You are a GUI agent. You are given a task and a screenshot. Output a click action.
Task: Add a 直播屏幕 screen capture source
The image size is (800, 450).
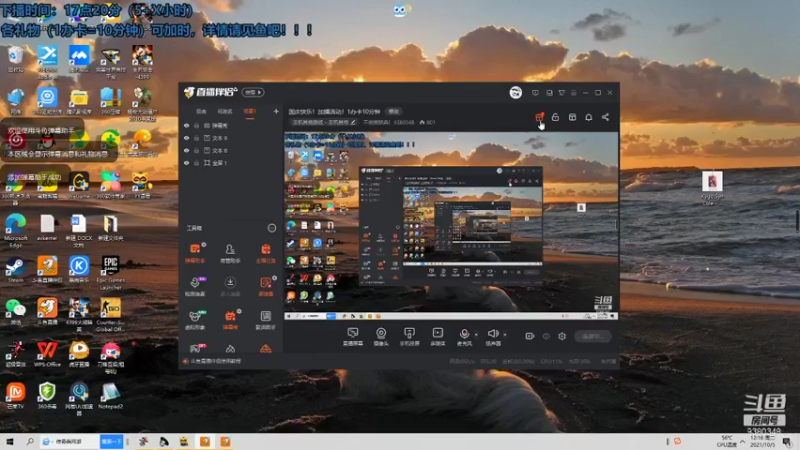(353, 336)
